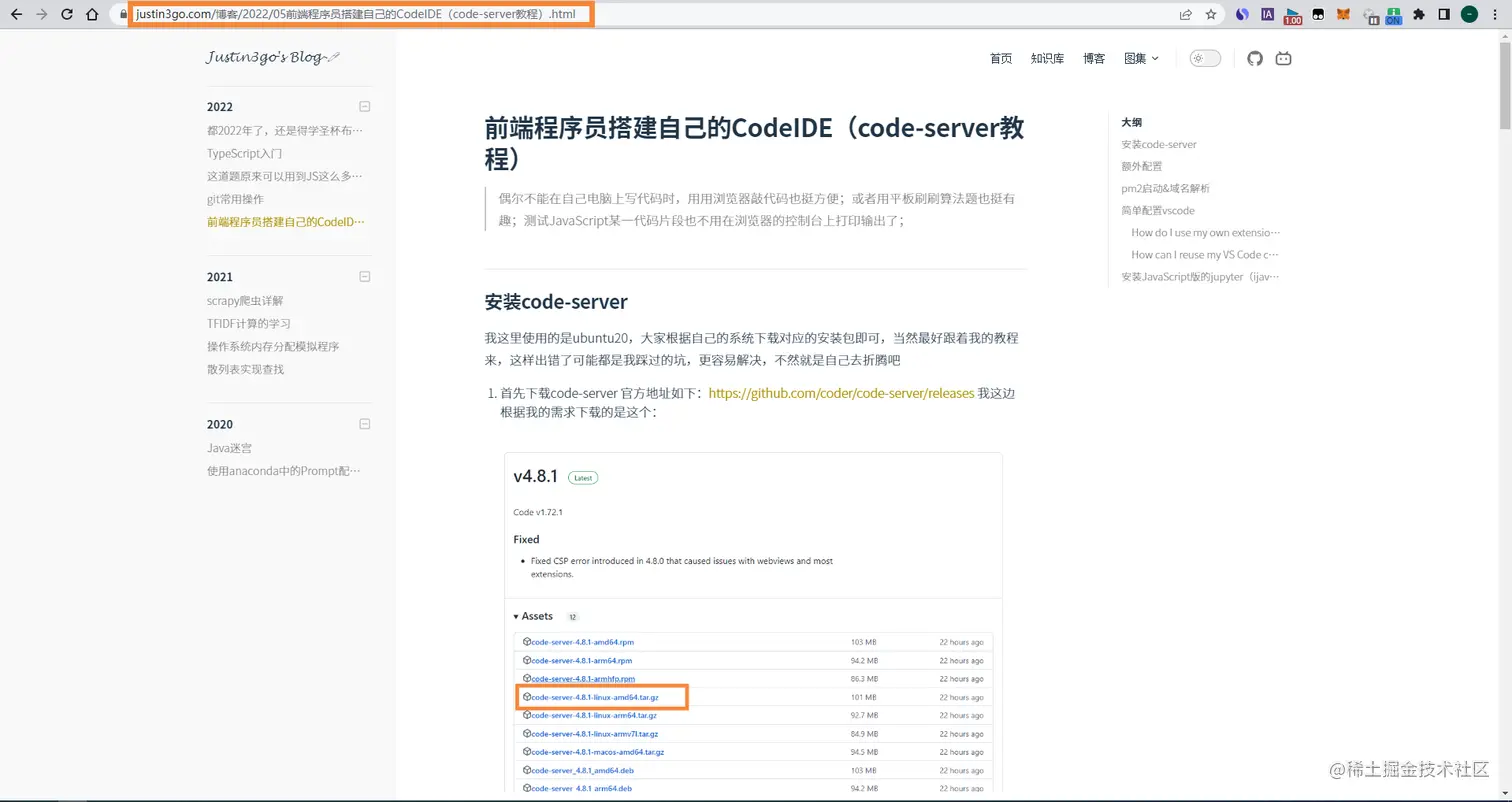The image size is (1512, 802).
Task: Open sidebar post 散列表实现查找
Action: point(245,369)
